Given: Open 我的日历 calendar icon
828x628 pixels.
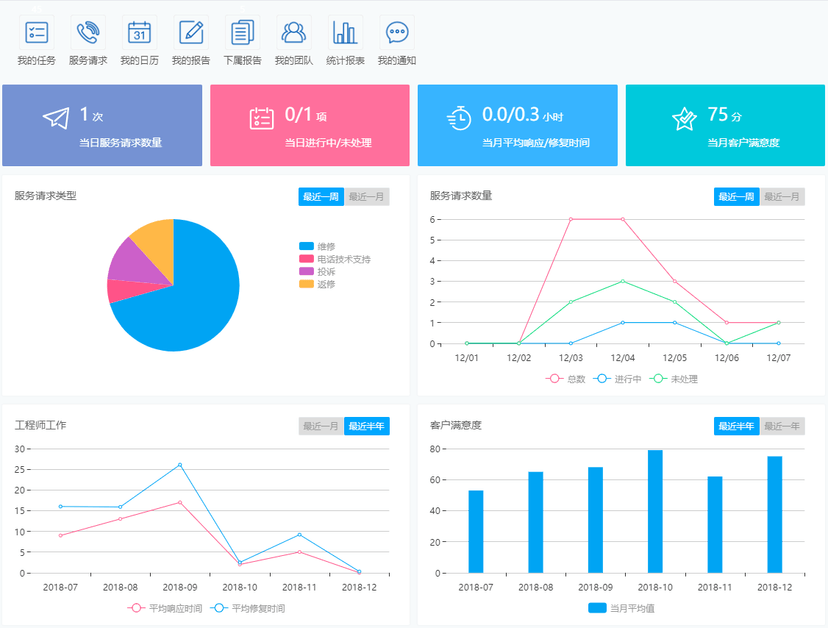Looking at the screenshot, I should coord(139,32).
